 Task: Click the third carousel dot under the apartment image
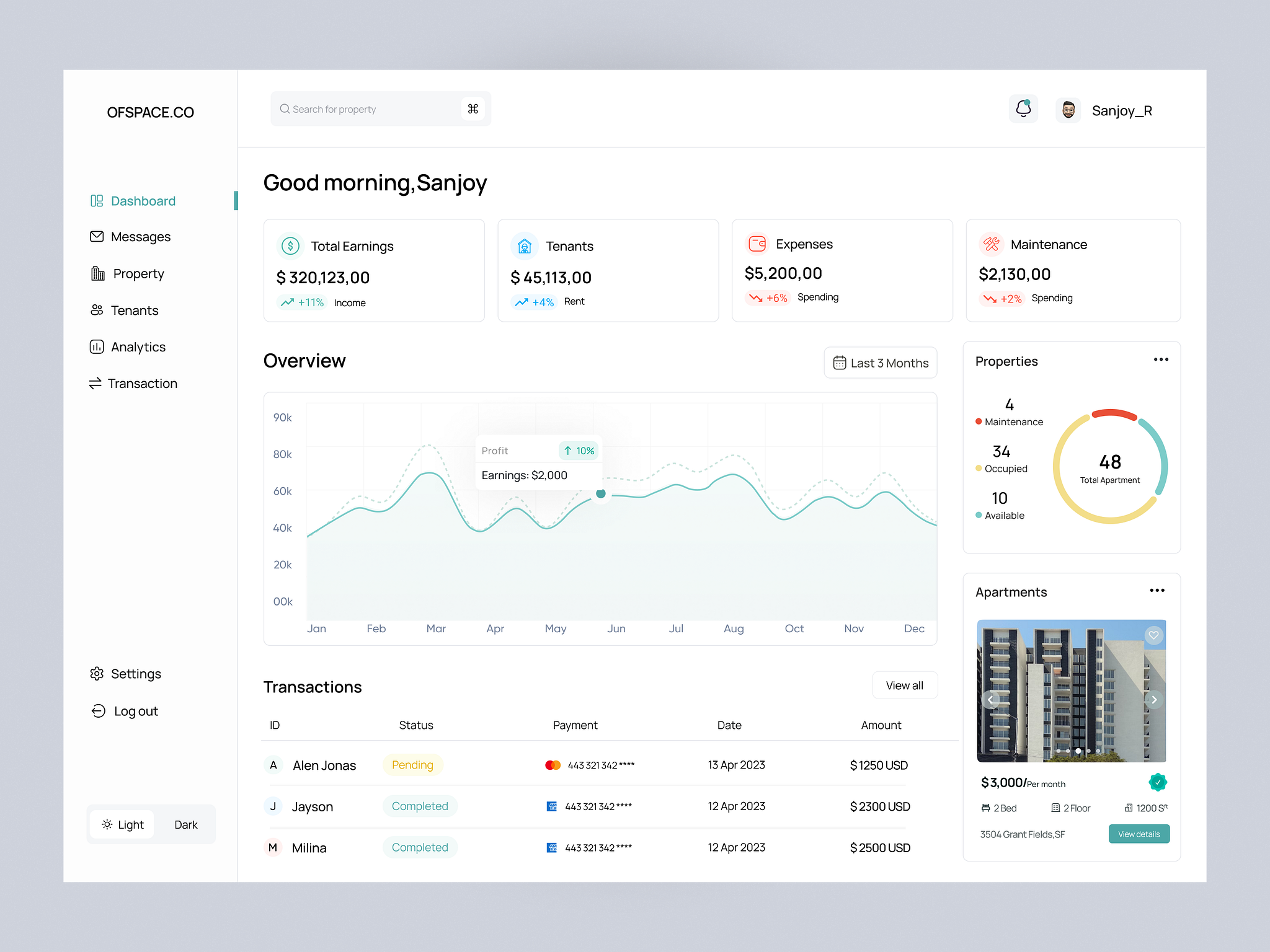coord(1078,751)
